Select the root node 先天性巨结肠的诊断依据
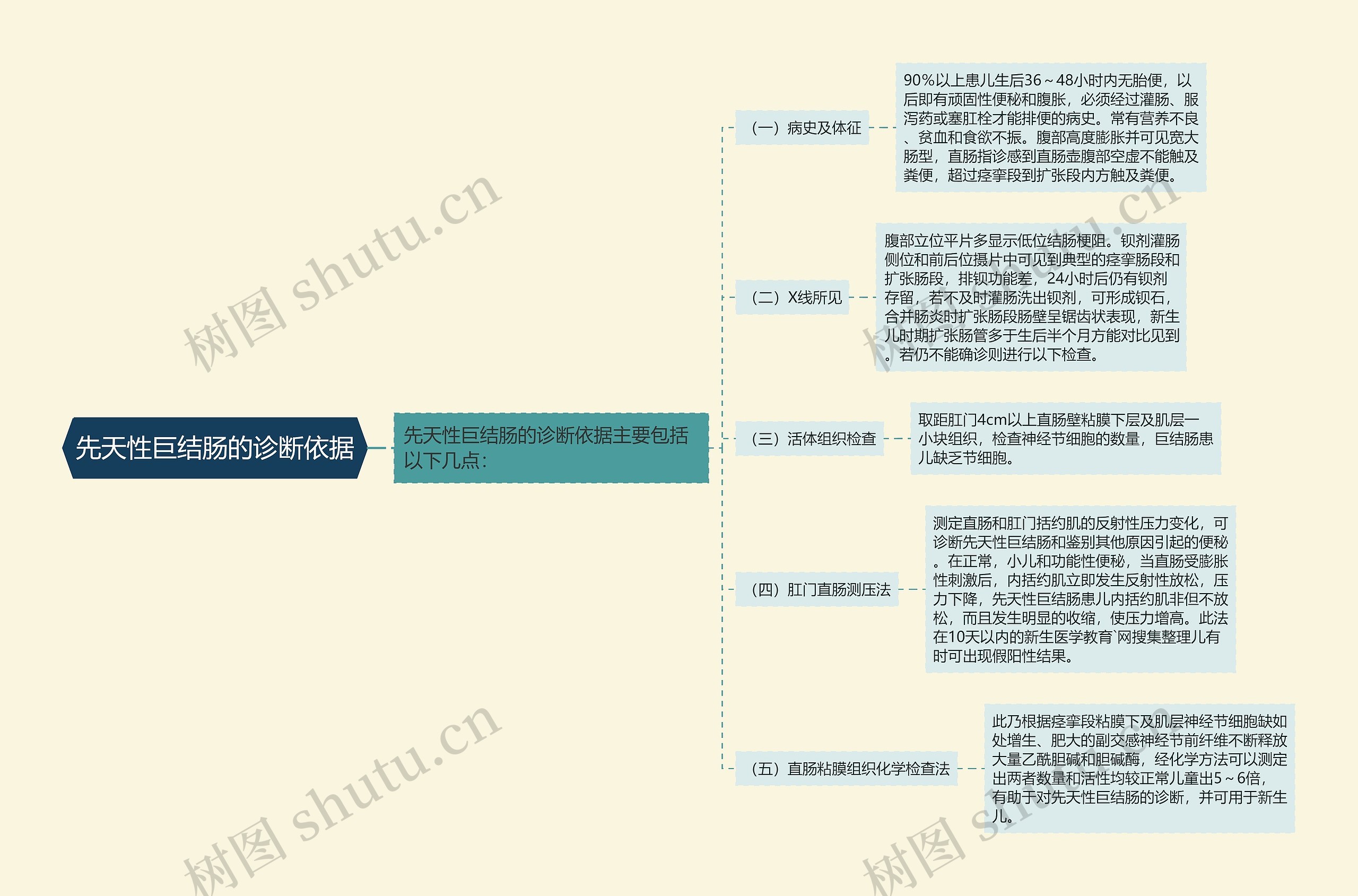The image size is (1358, 896). pyautogui.click(x=214, y=447)
